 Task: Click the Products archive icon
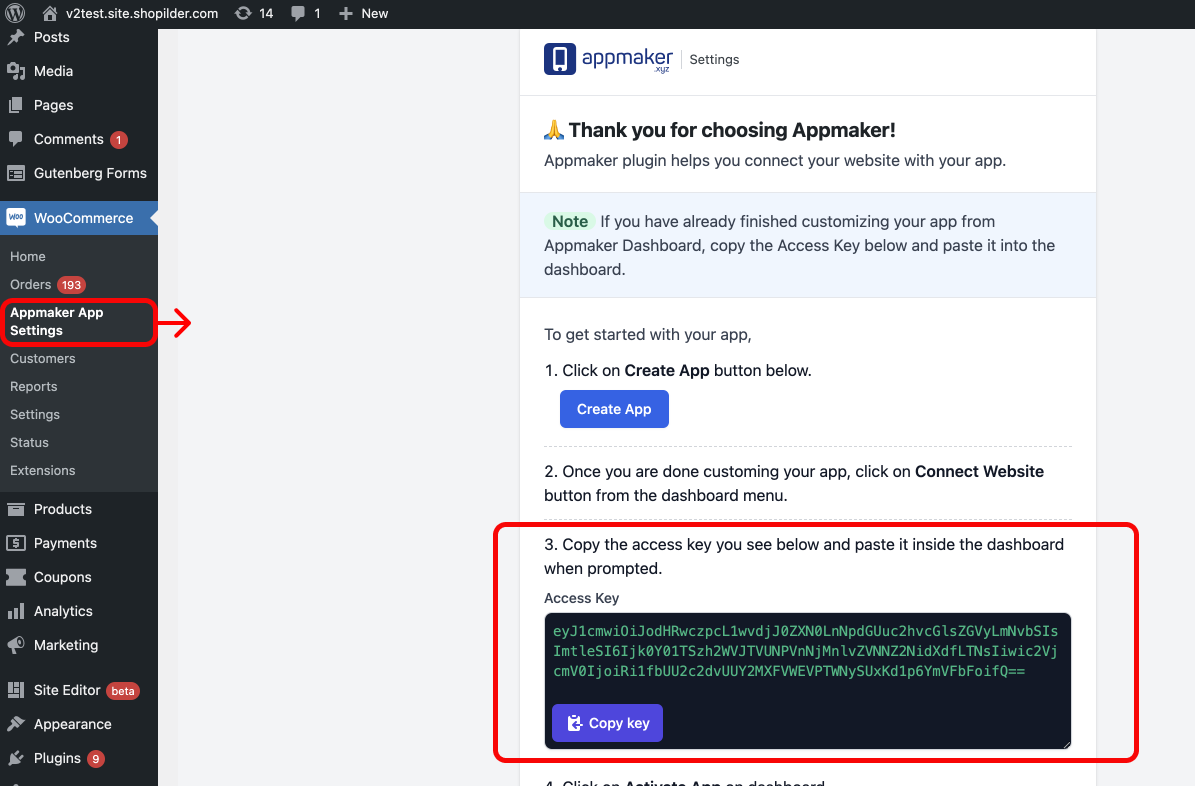(x=16, y=509)
